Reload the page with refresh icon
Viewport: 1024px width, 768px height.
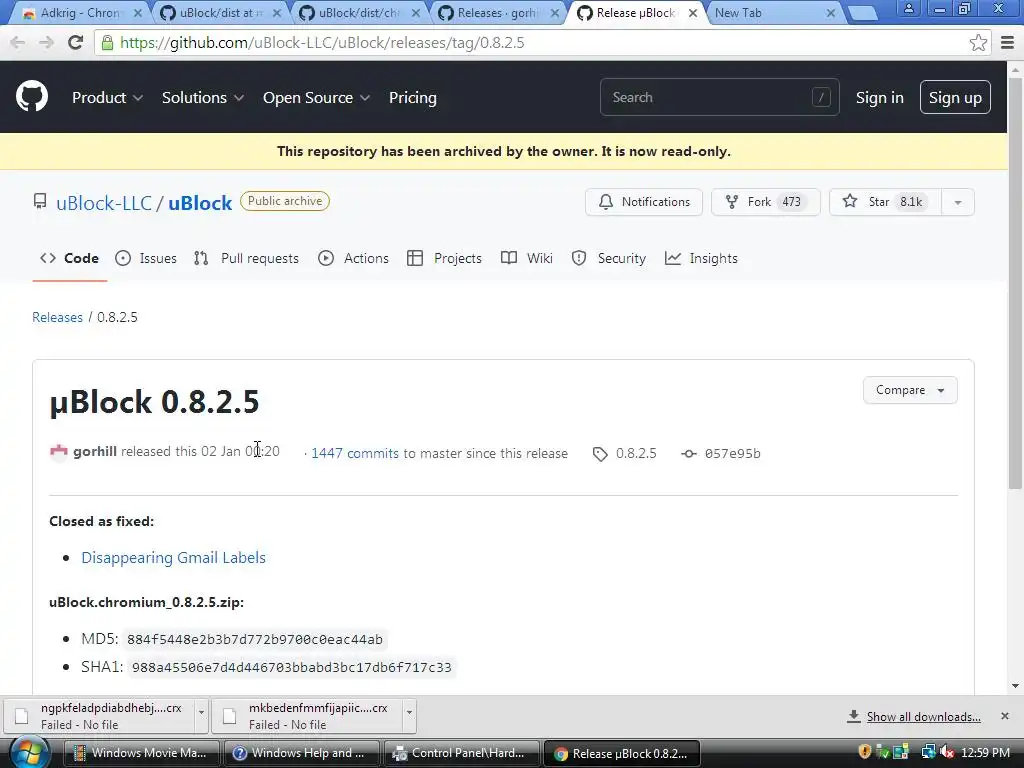76,43
